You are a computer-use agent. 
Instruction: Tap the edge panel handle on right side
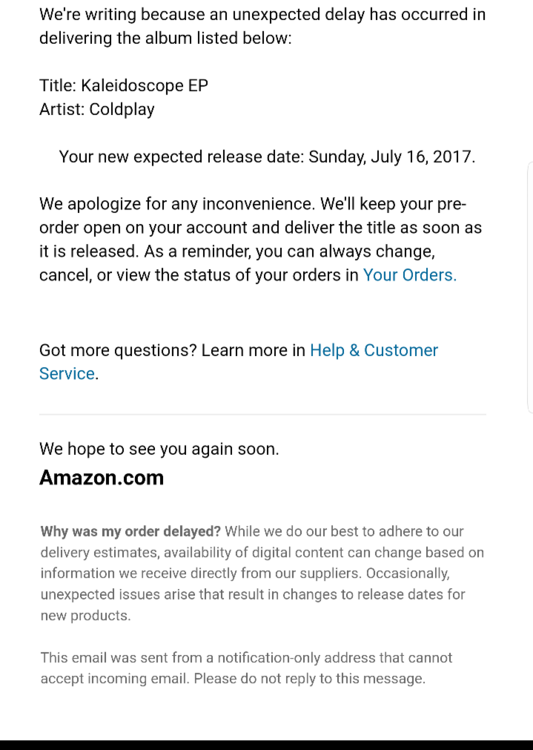530,287
